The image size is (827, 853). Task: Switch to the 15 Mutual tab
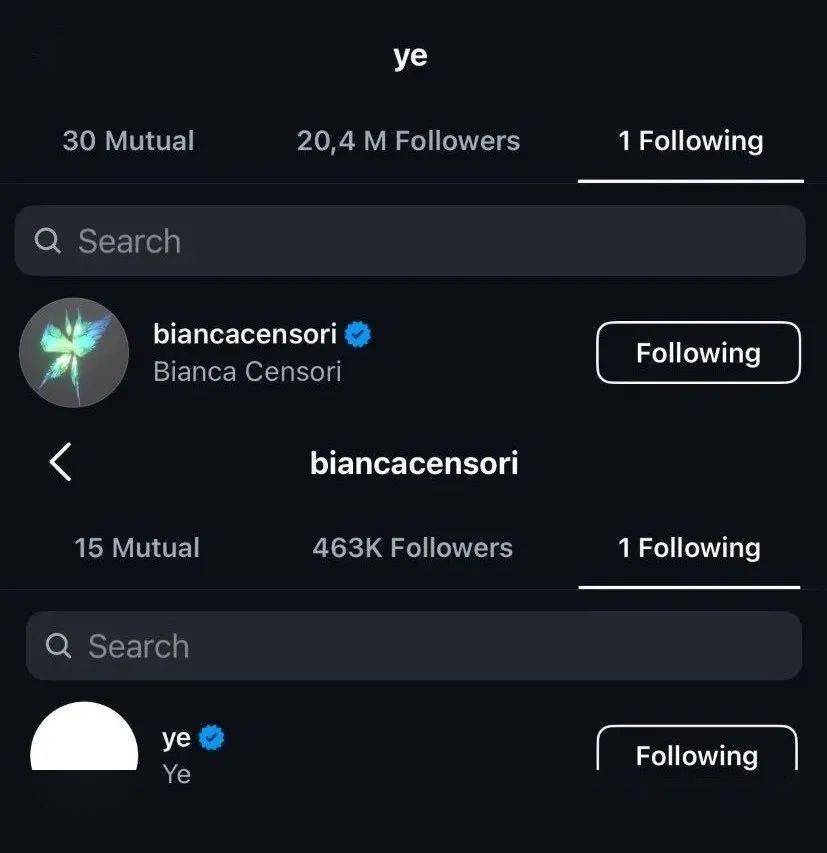pos(137,548)
